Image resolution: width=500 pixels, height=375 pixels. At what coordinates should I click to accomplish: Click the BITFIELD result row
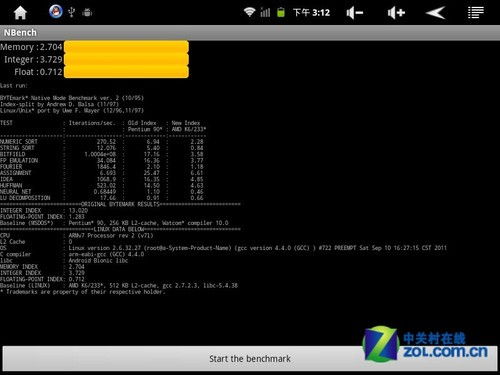[102, 154]
